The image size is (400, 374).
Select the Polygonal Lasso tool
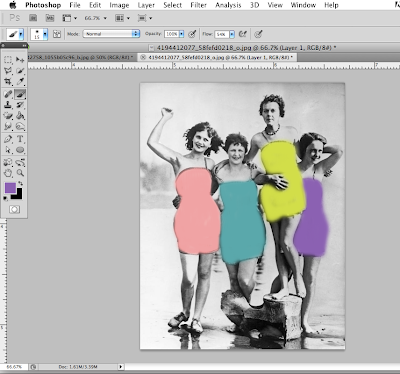tap(8, 71)
